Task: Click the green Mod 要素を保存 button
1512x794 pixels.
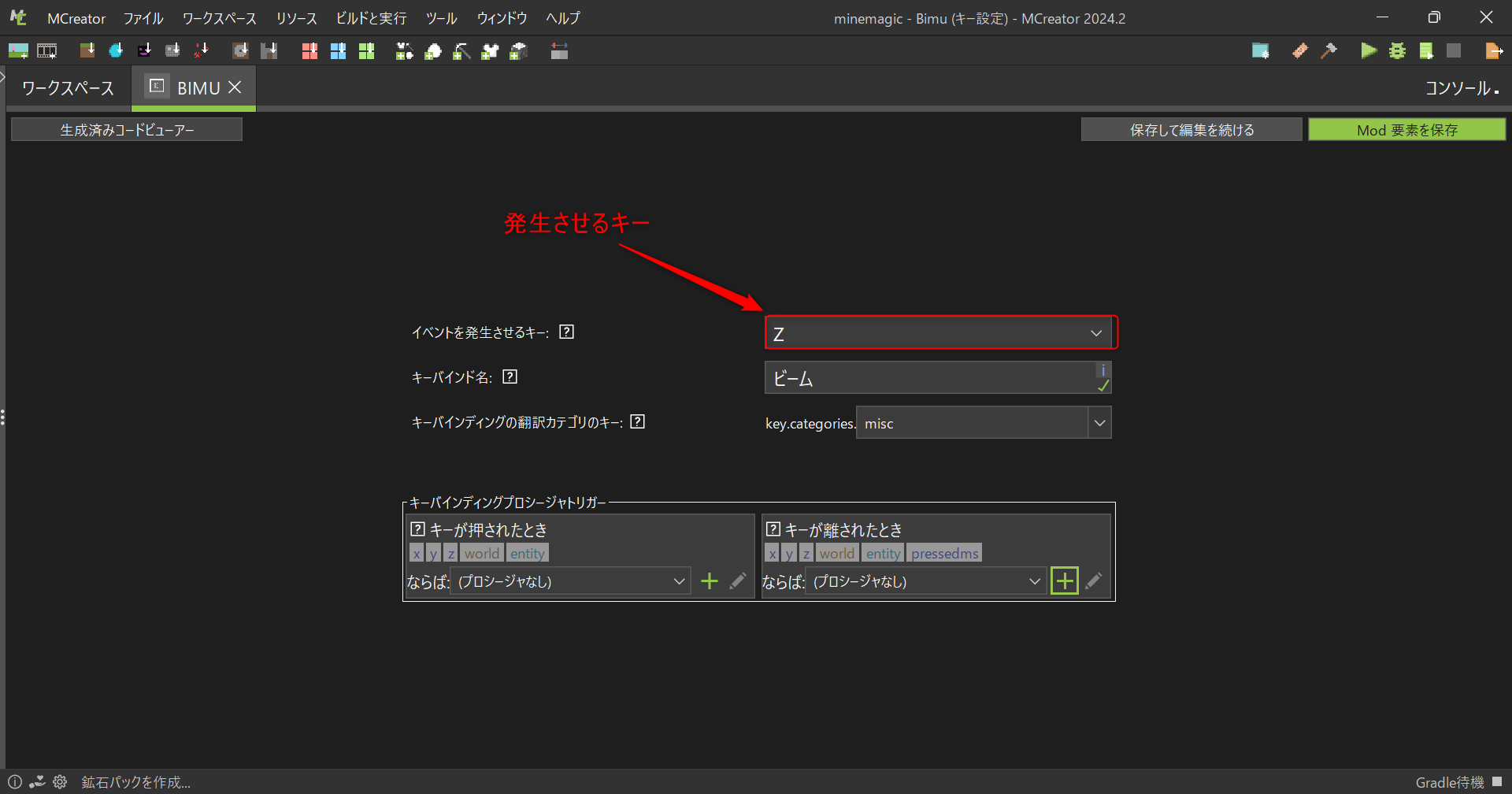Action: pyautogui.click(x=1407, y=130)
